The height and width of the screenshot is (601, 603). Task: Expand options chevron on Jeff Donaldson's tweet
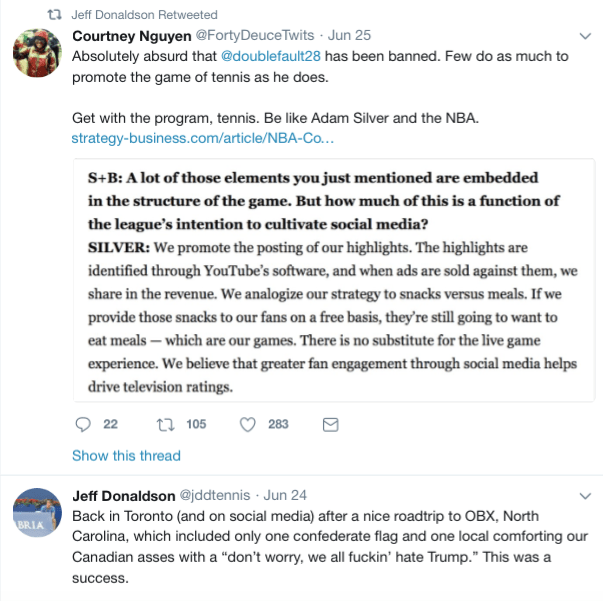(x=584, y=495)
